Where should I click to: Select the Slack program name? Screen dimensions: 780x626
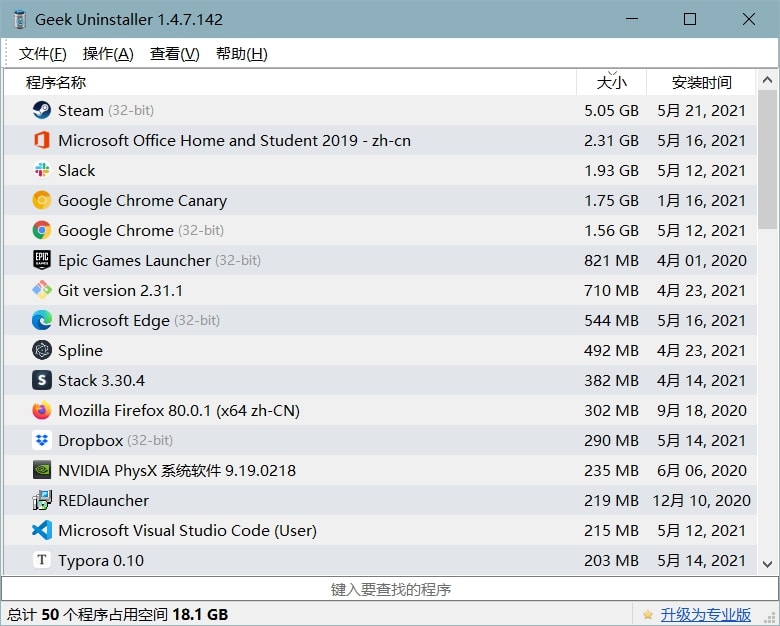click(76, 170)
